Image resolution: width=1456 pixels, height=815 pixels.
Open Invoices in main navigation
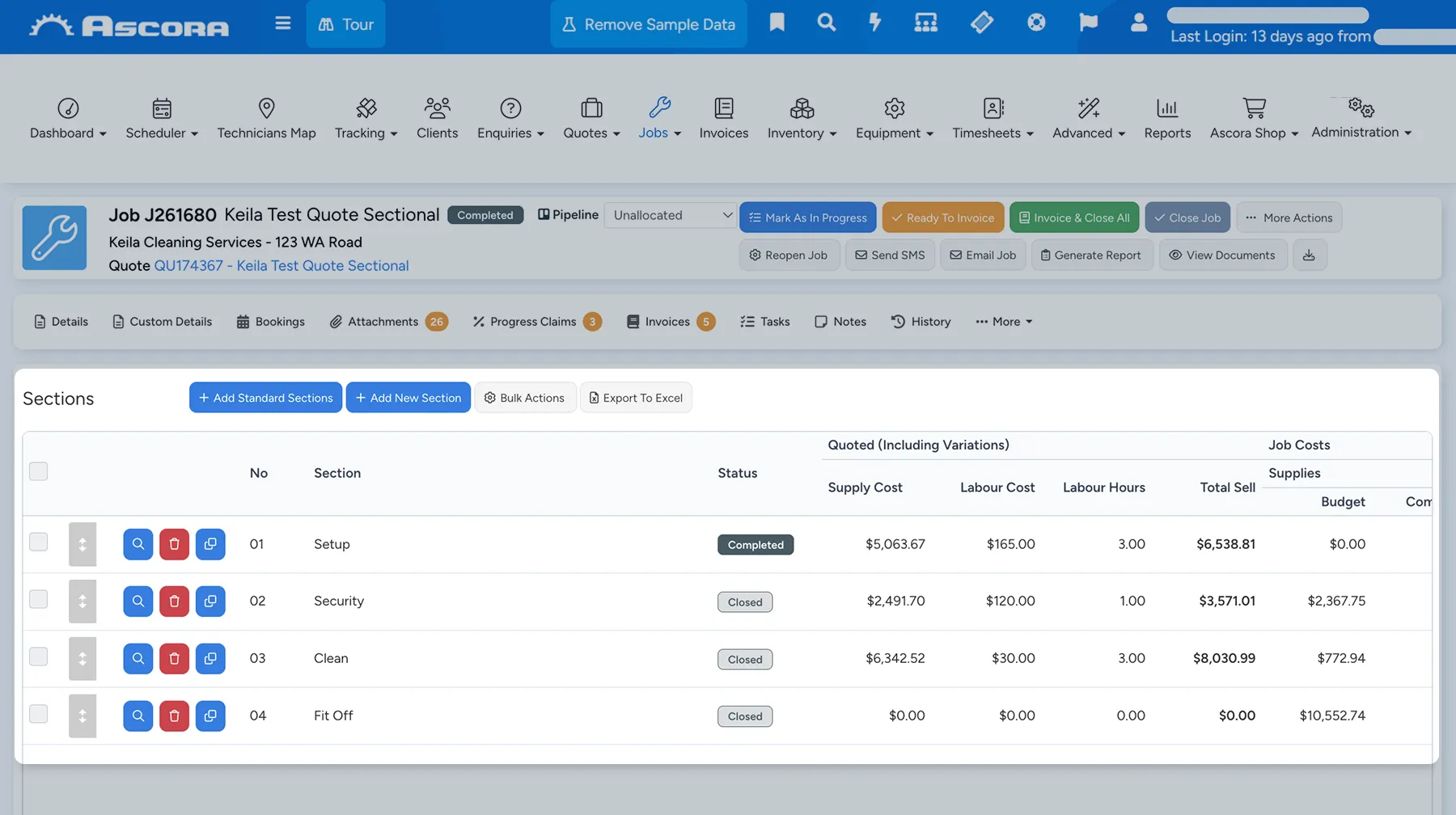click(x=724, y=118)
